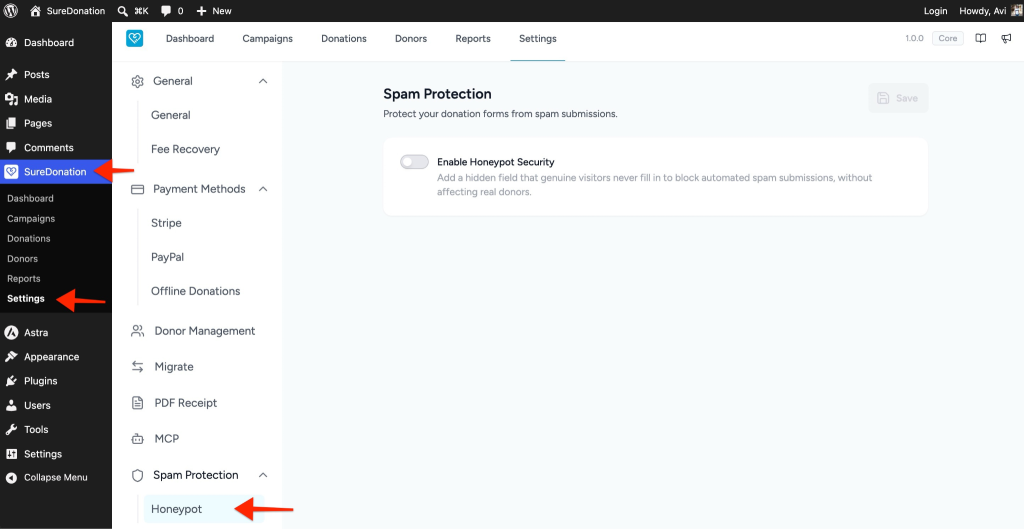The height and width of the screenshot is (529, 1024).
Task: Switch to the Reports tab in the plugin header
Action: 473,39
